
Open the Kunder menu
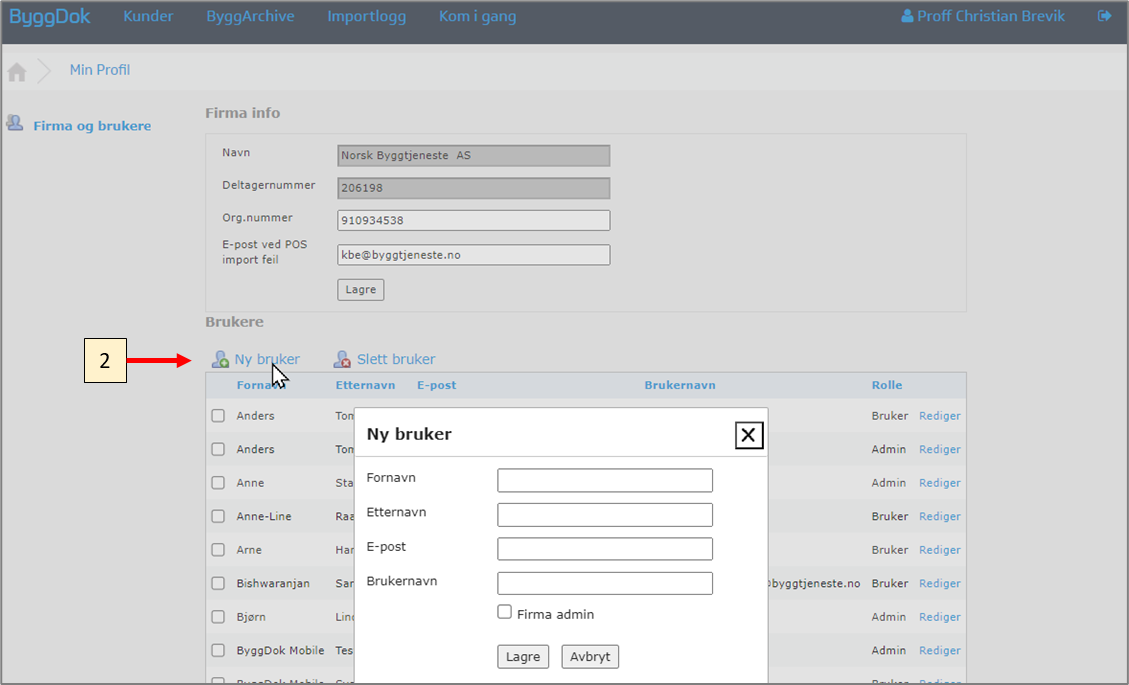[148, 17]
